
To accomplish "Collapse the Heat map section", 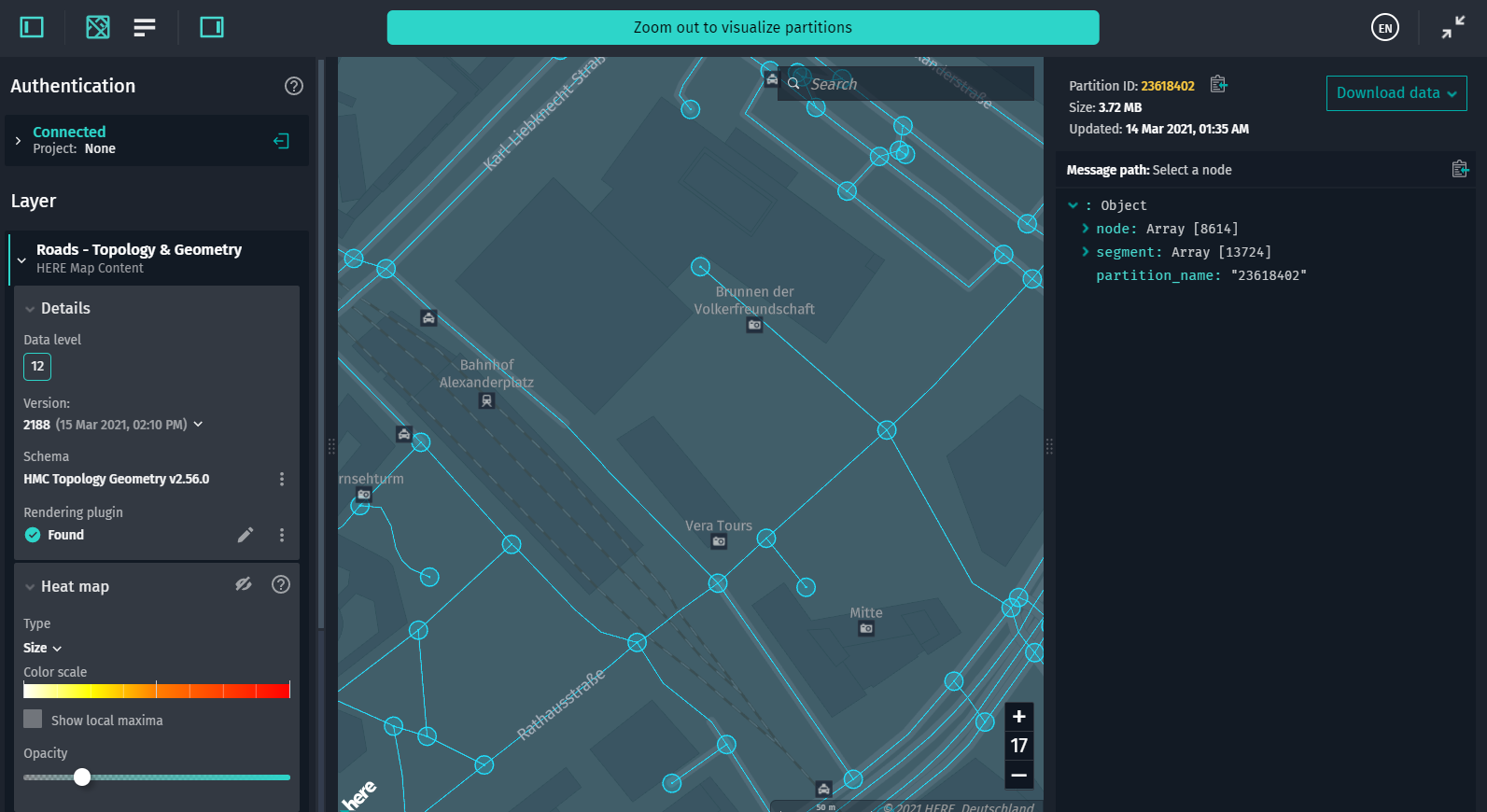I will [30, 587].
